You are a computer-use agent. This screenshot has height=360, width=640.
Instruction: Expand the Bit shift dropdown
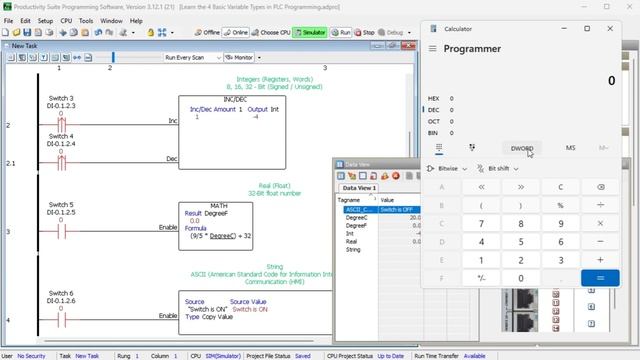(498, 169)
